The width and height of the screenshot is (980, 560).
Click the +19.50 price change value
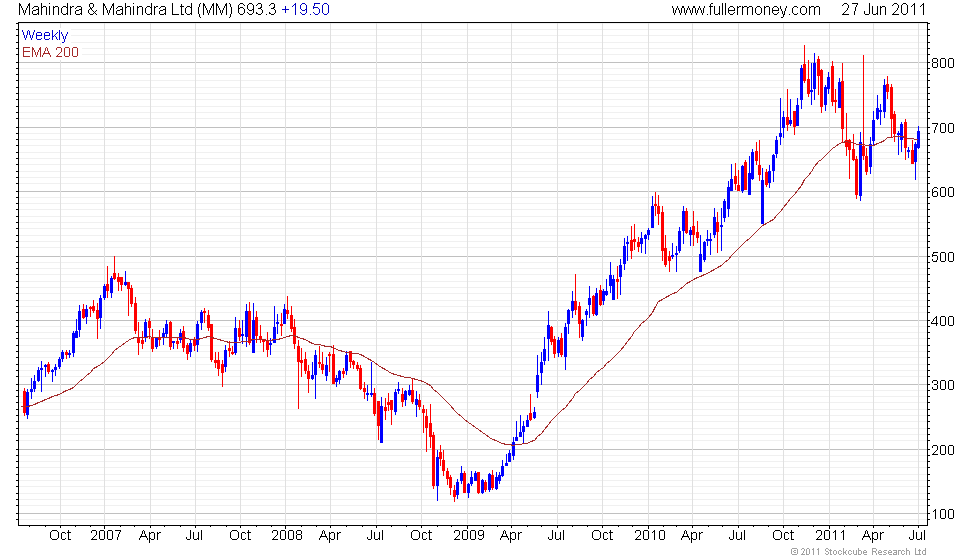pyautogui.click(x=306, y=10)
